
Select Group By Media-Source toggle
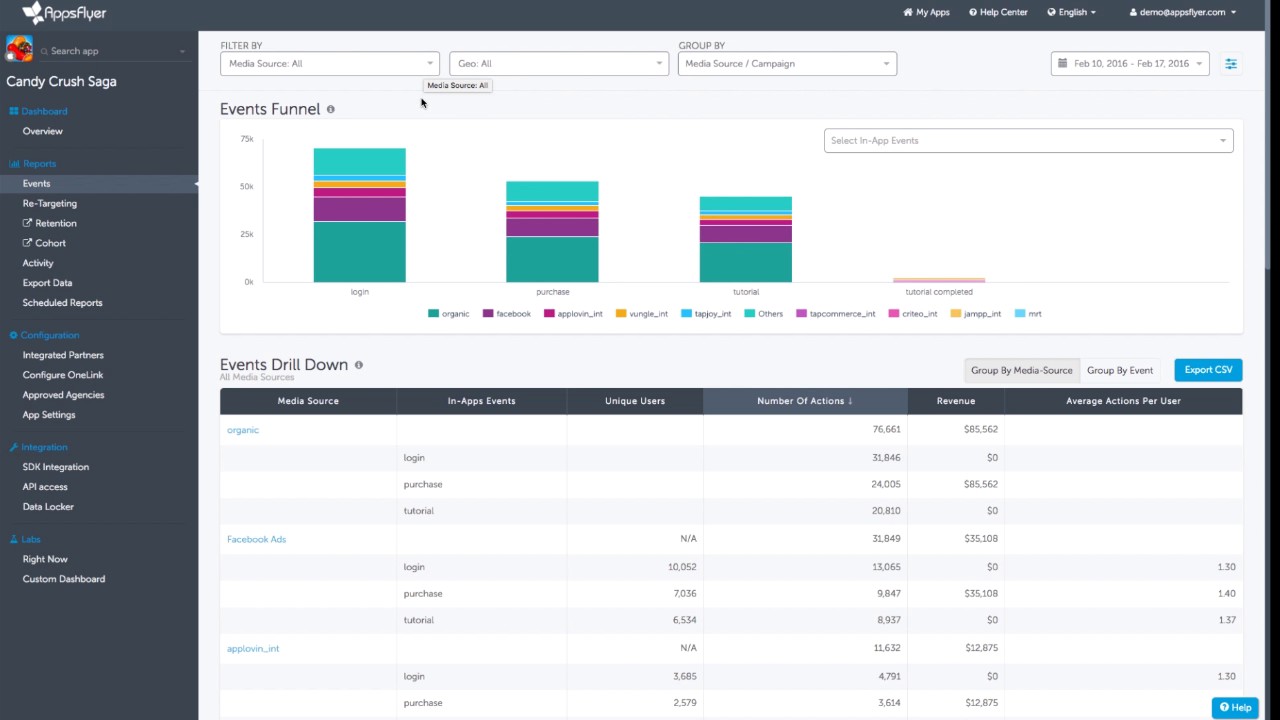tap(1022, 370)
